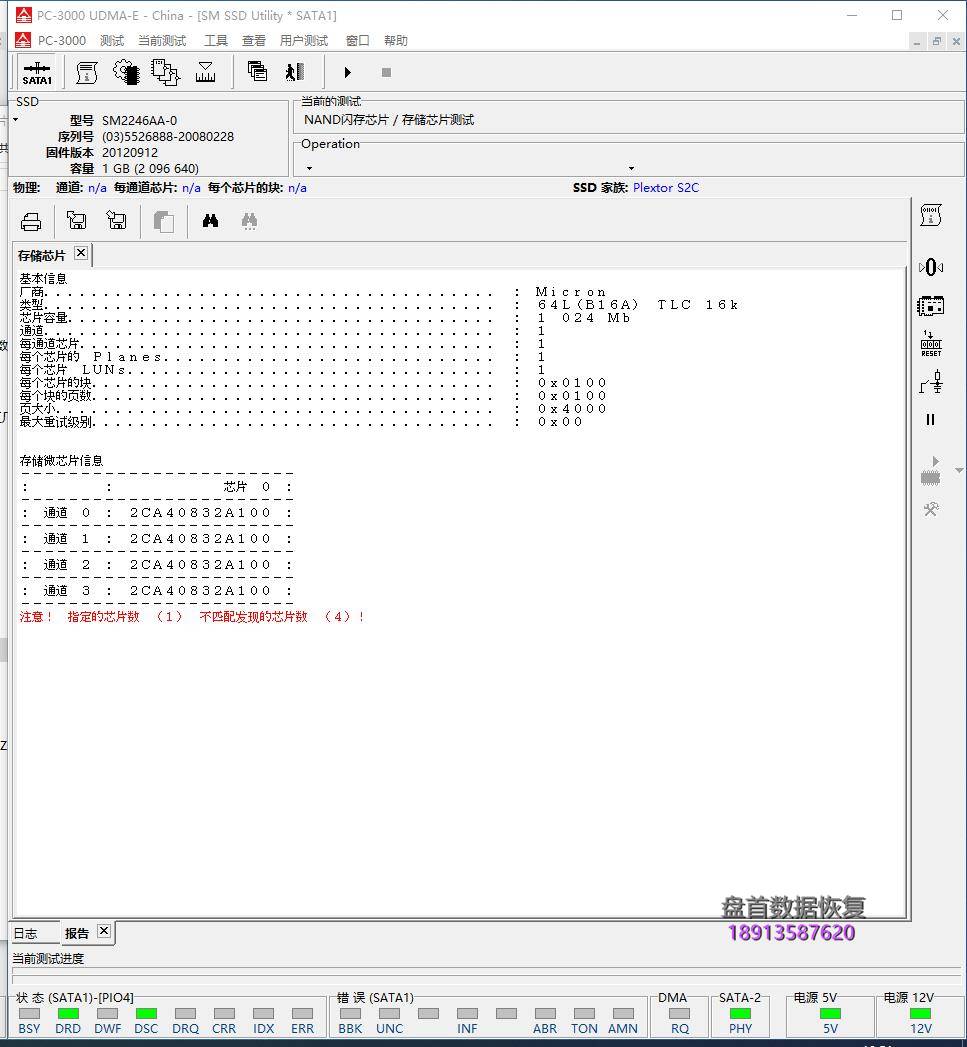This screenshot has width=967, height=1047.
Task: Click the RESET sidebar icon
Action: coord(930,343)
